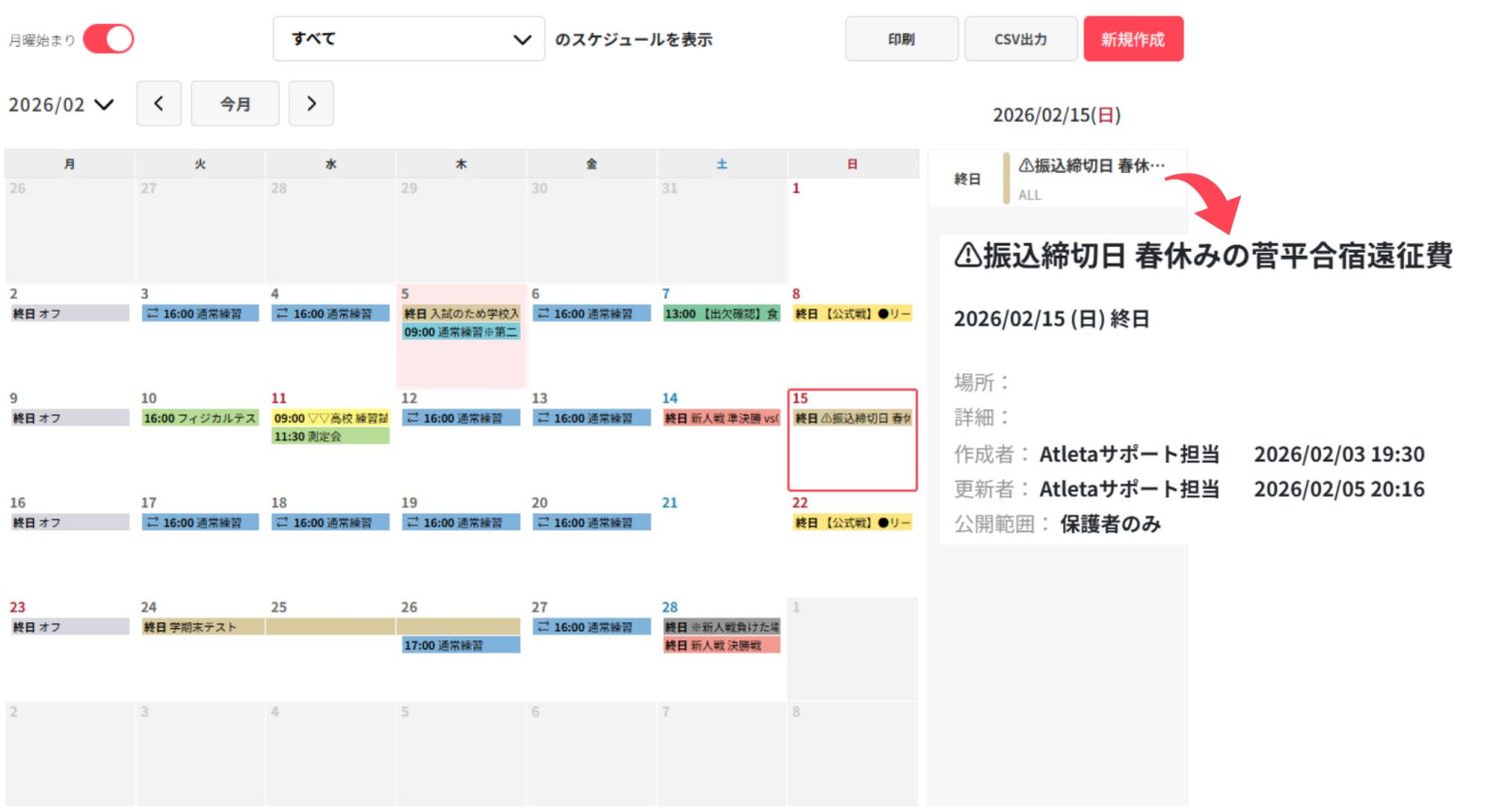Image resolution: width=1499 pixels, height=812 pixels.
Task: Click the 今月 button
Action: click(x=235, y=104)
